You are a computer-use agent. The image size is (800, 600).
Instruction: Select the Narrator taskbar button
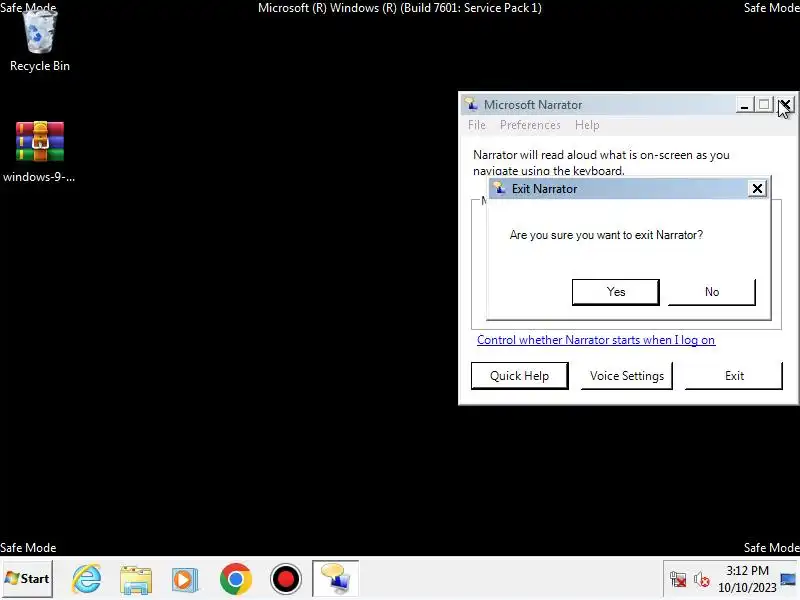(335, 579)
